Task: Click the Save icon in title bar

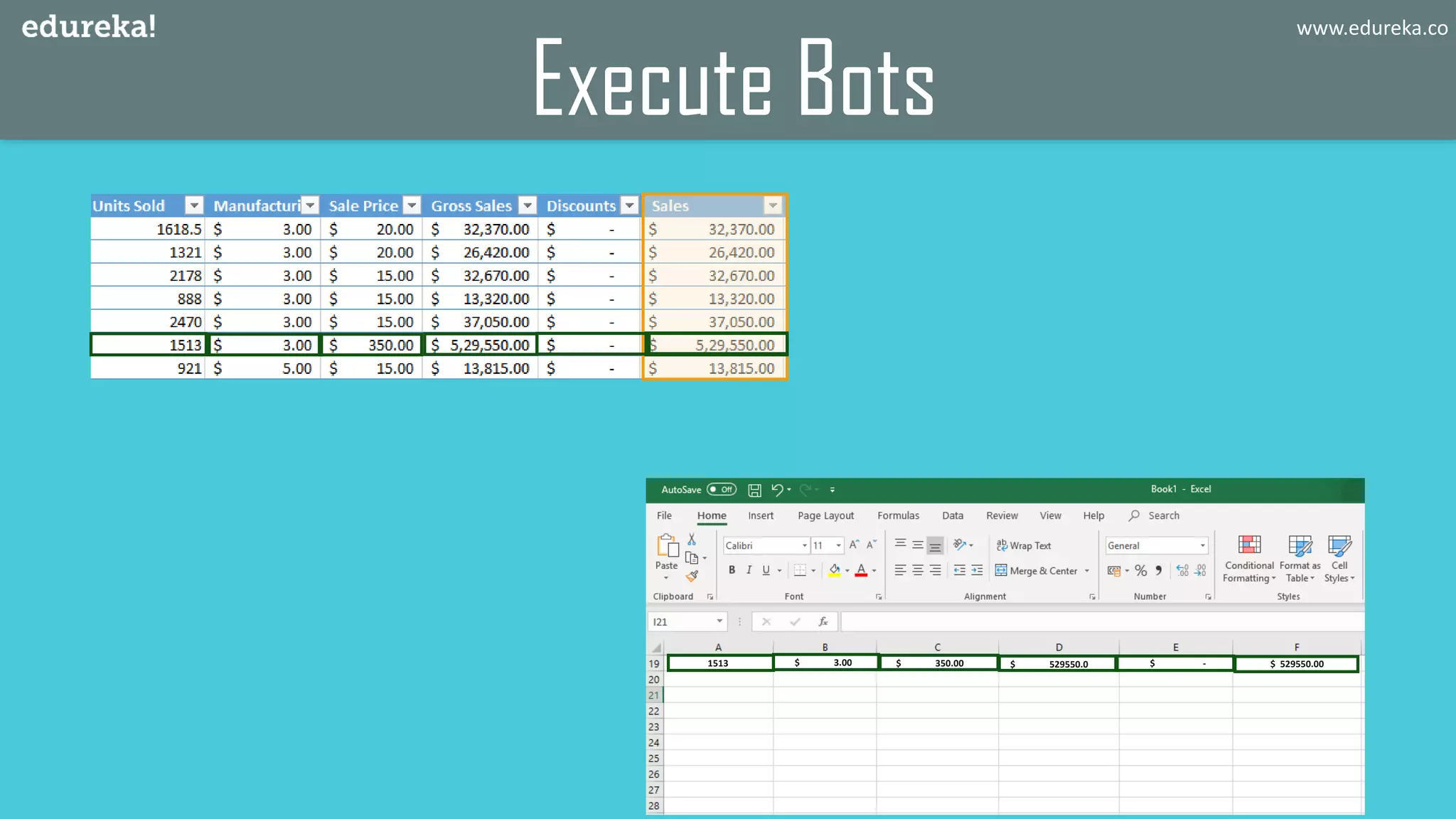Action: (x=754, y=490)
